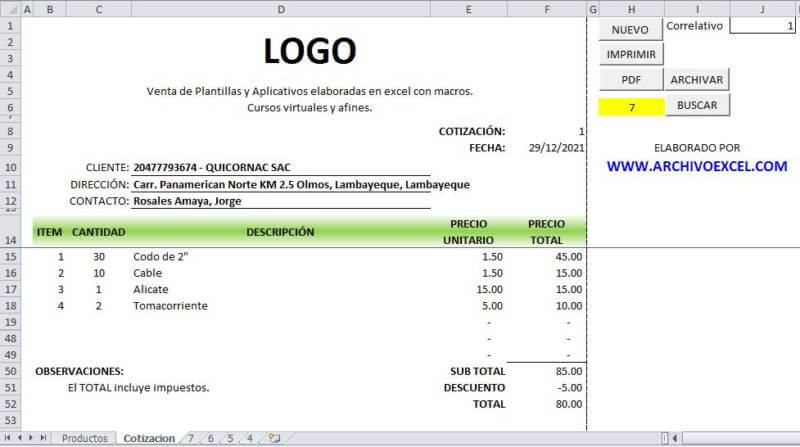Click the IMPRIMIR button

tap(631, 54)
